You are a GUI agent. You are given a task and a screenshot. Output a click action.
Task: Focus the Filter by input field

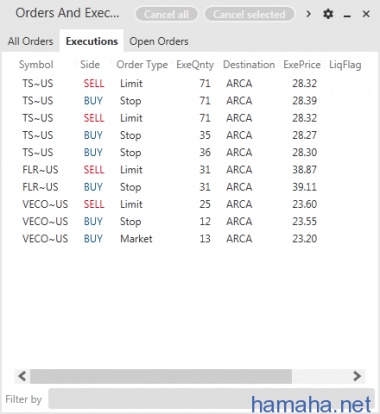click(211, 398)
